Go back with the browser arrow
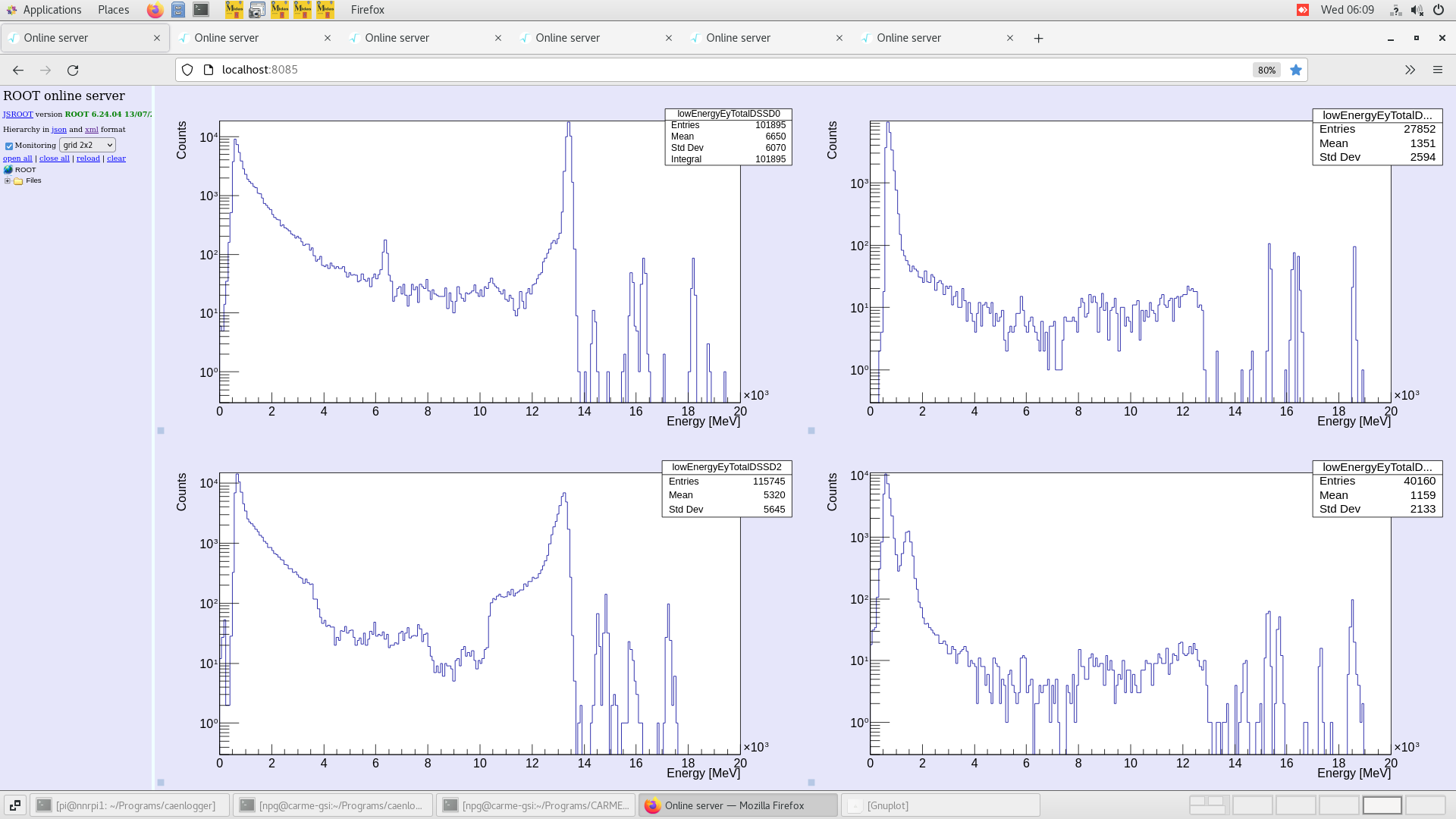1456x819 pixels. click(18, 70)
